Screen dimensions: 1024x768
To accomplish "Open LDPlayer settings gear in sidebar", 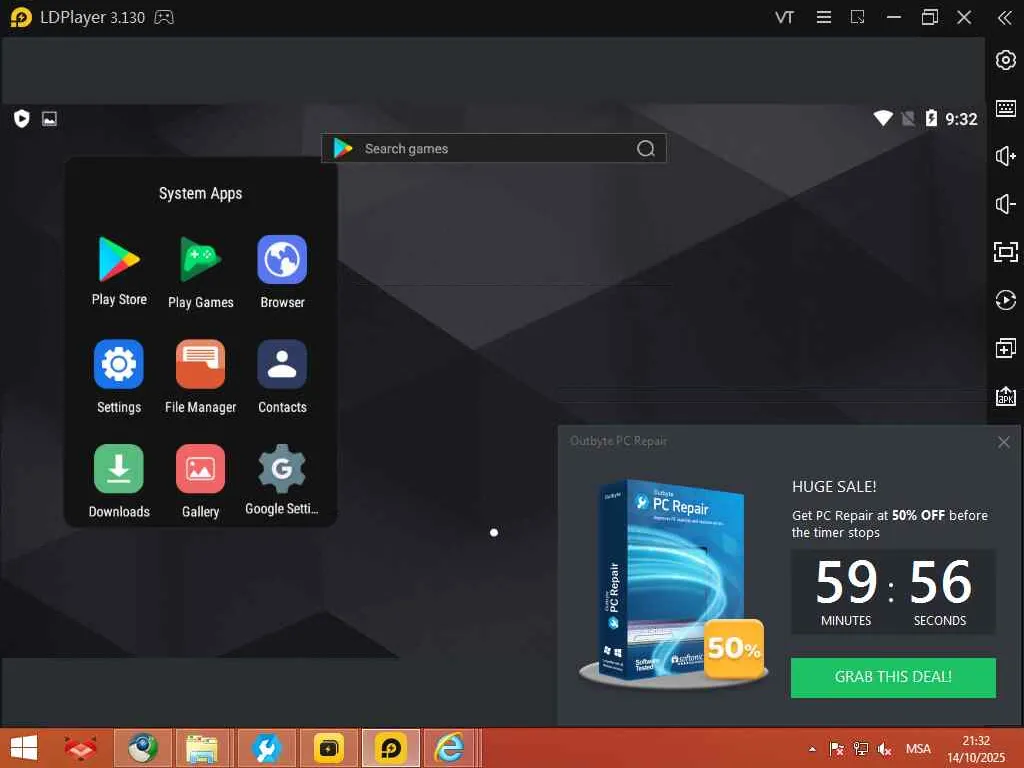I will pyautogui.click(x=1006, y=60).
